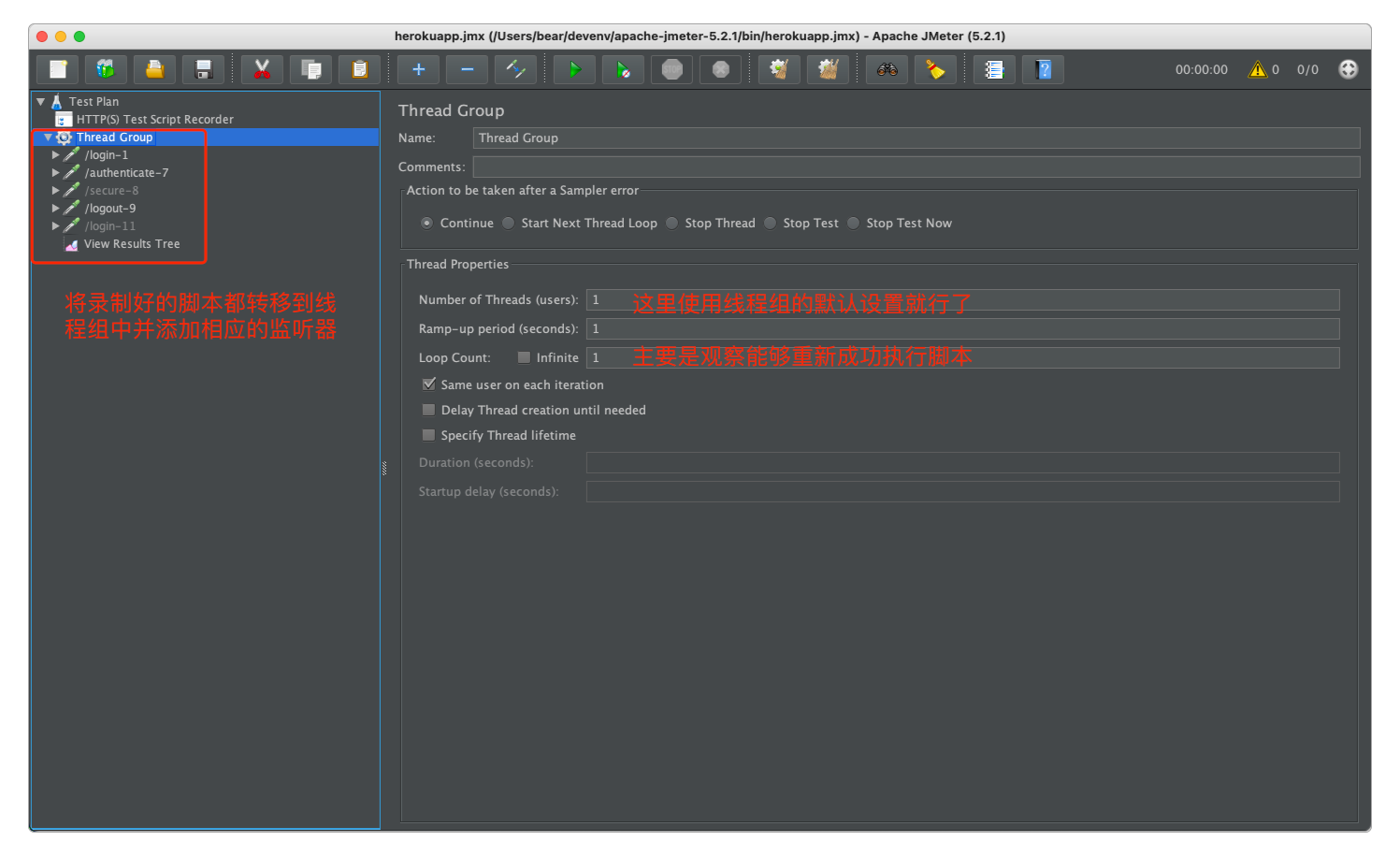Click the split pane divider handle
1400x856 pixels.
pyautogui.click(x=384, y=468)
